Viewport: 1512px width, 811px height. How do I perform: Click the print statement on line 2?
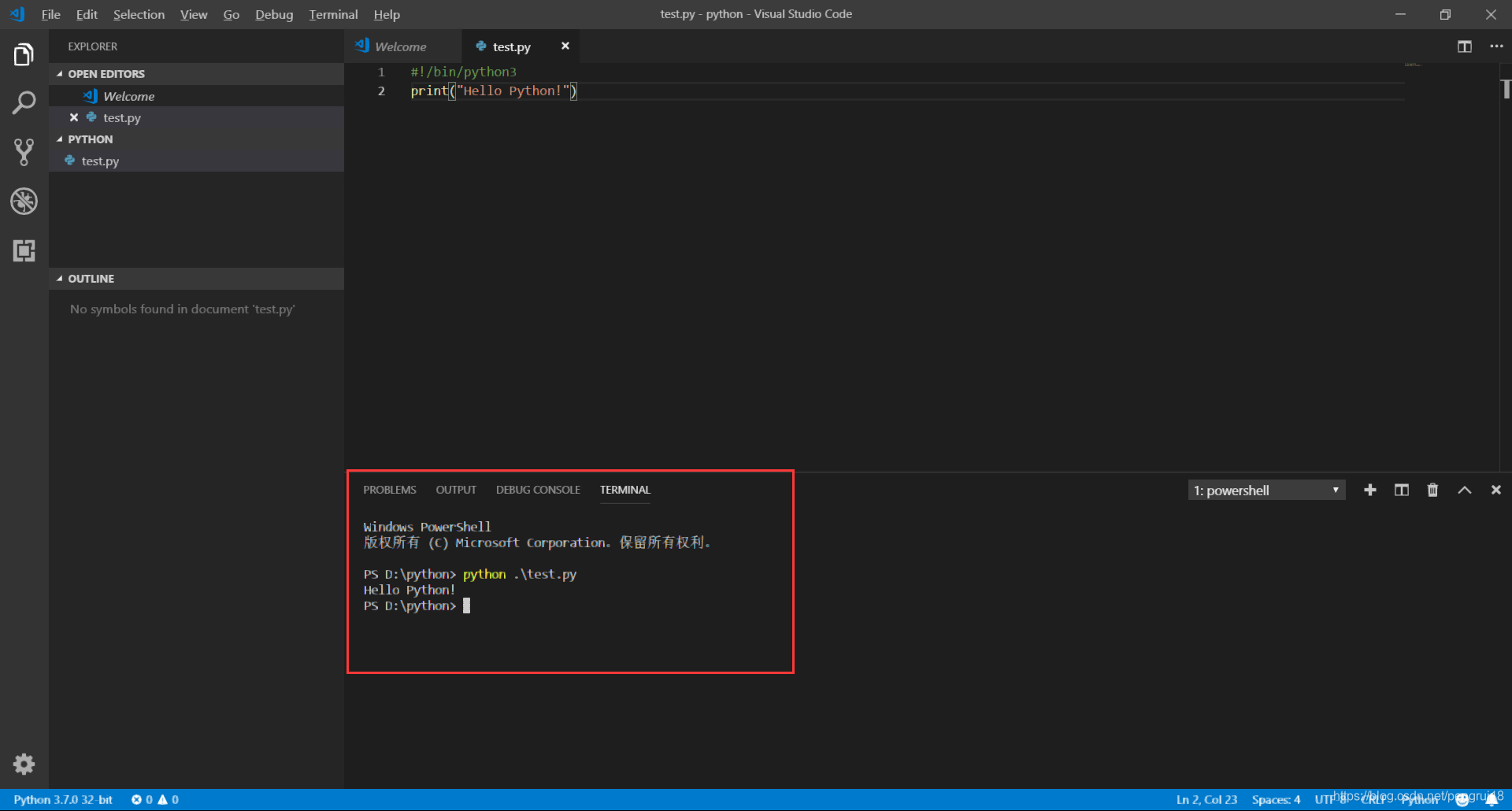[x=494, y=91]
